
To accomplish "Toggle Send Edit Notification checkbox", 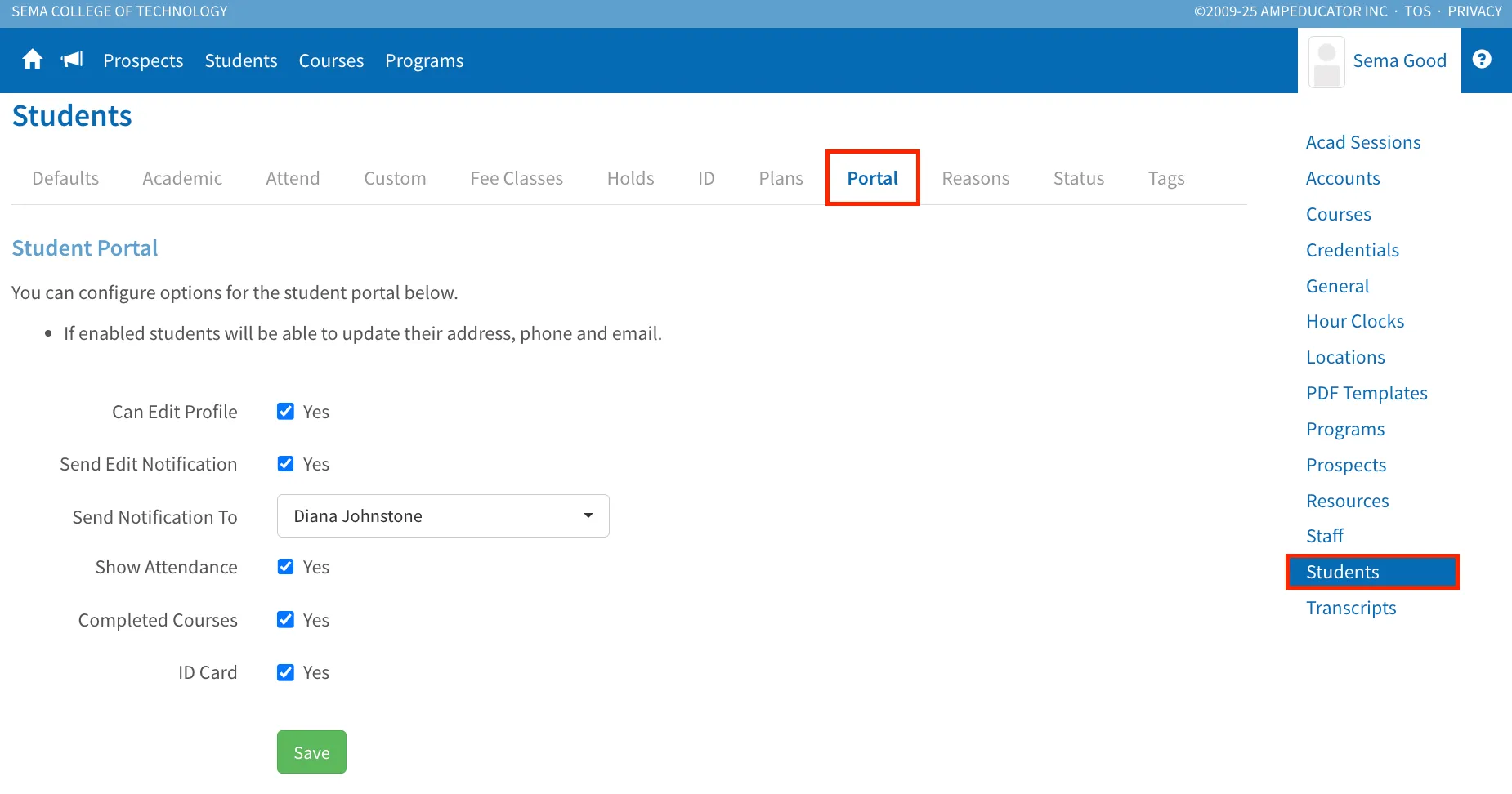I will 285,464.
